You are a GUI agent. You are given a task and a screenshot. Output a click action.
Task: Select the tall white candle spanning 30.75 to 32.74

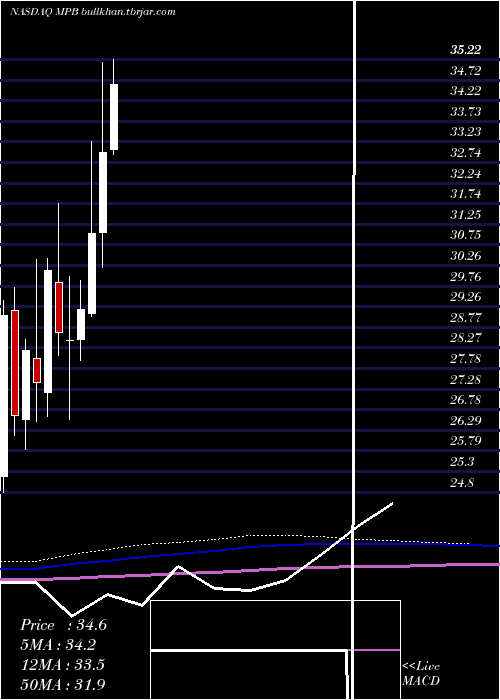(103, 192)
